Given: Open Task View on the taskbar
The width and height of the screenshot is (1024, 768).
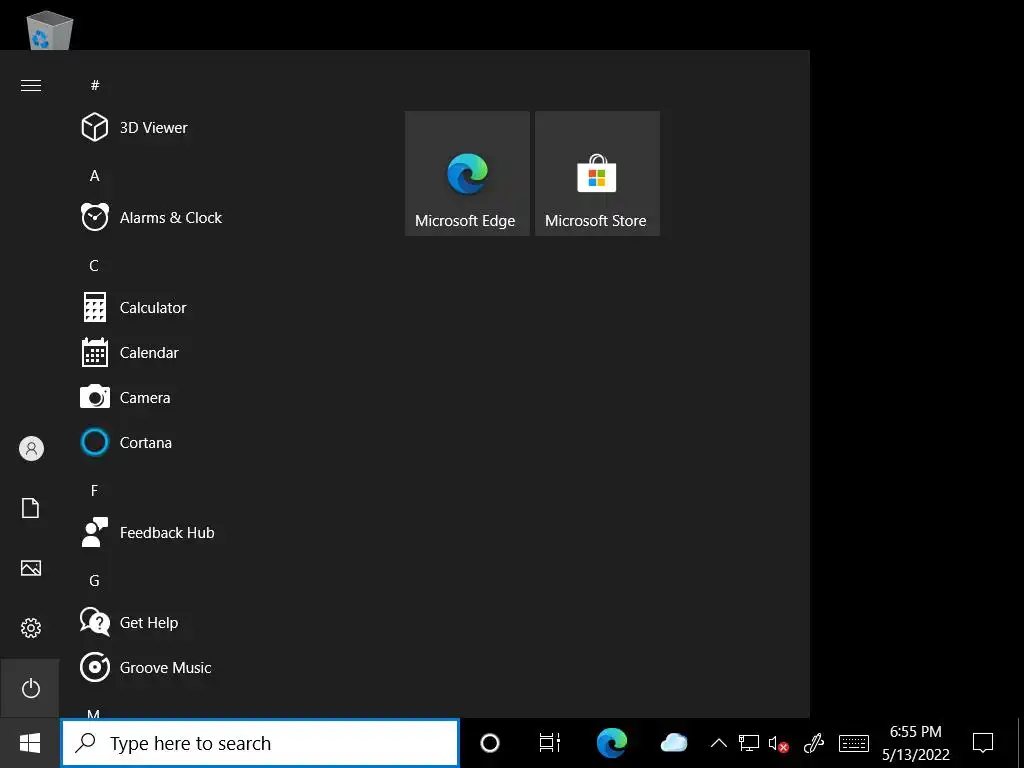Looking at the screenshot, I should click(x=550, y=743).
